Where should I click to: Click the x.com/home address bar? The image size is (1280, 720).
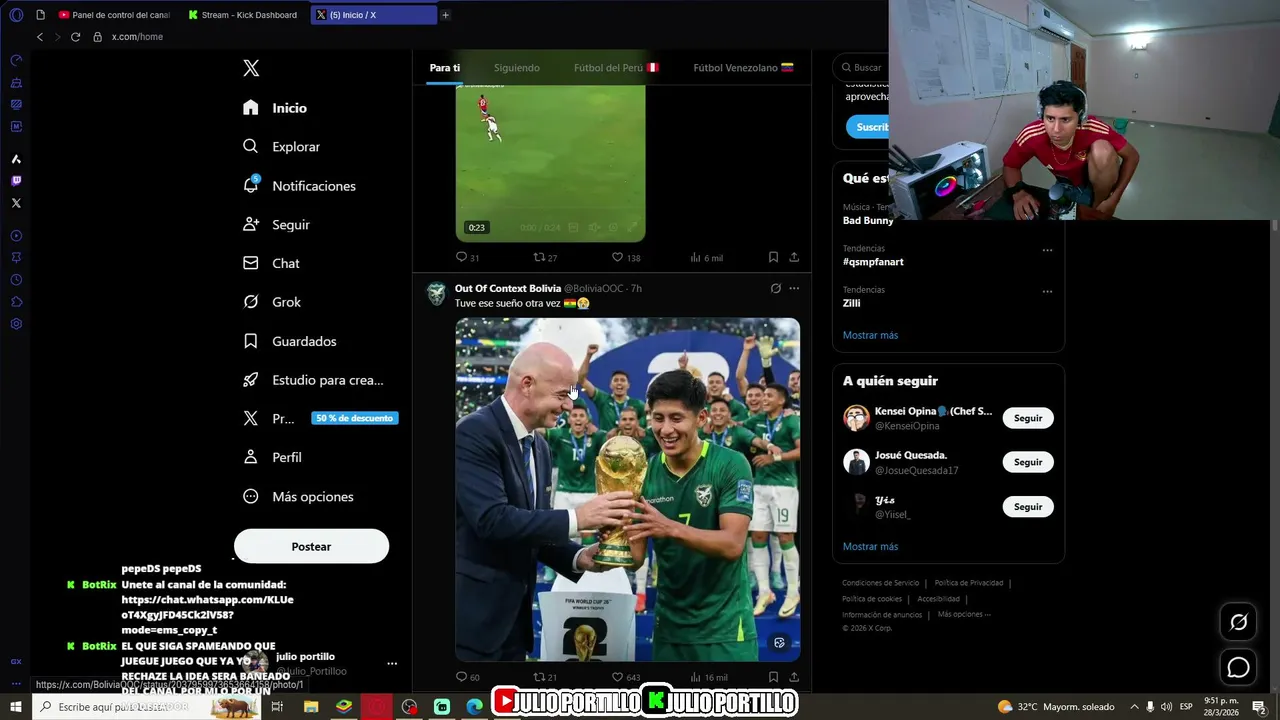[137, 37]
